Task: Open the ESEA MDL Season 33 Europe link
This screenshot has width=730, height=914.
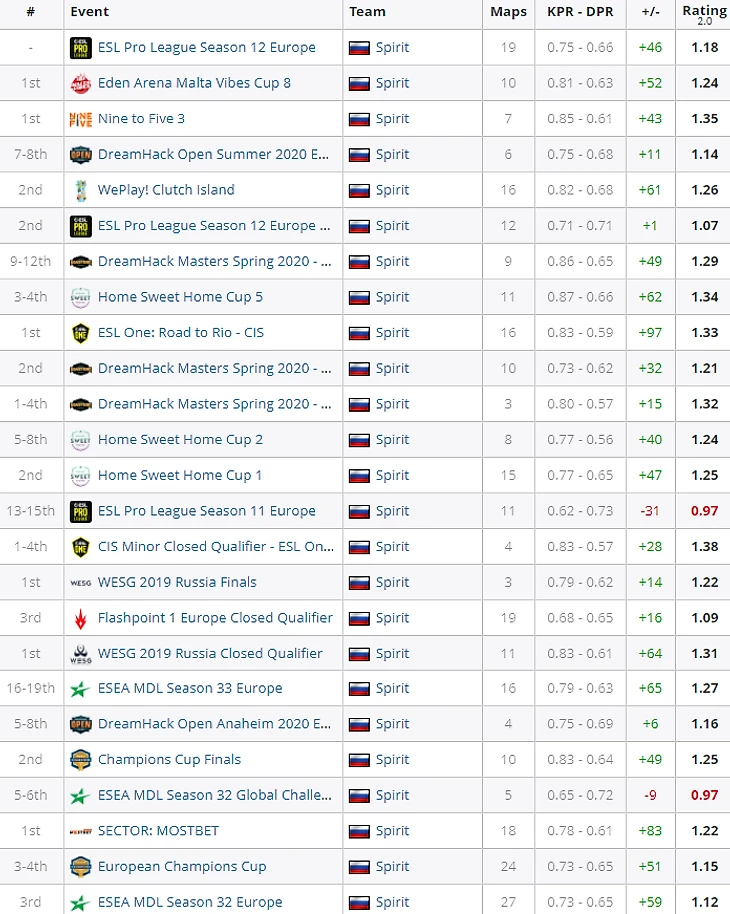Action: [190, 688]
